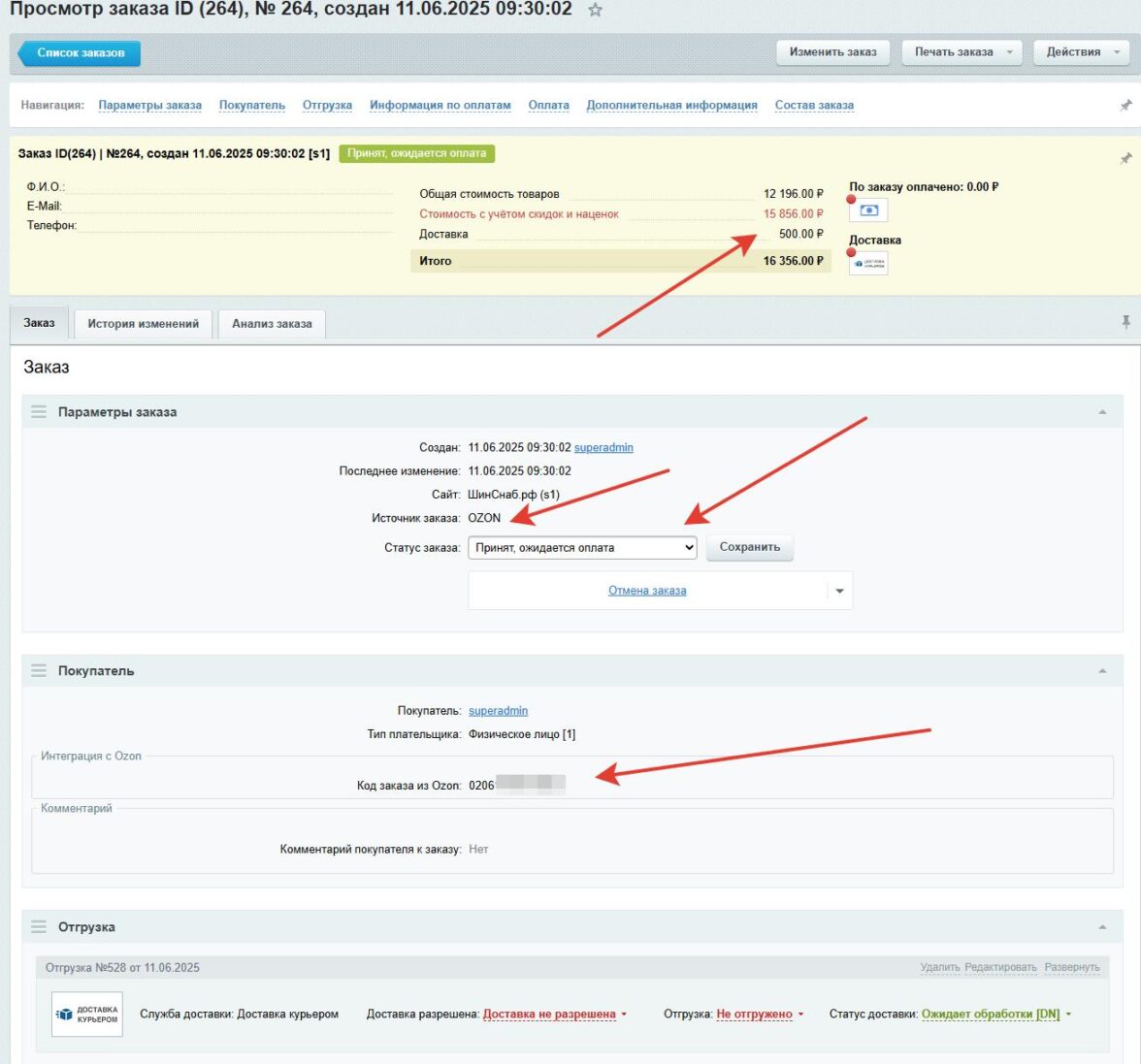Open the Действия dropdown menu

[1081, 52]
